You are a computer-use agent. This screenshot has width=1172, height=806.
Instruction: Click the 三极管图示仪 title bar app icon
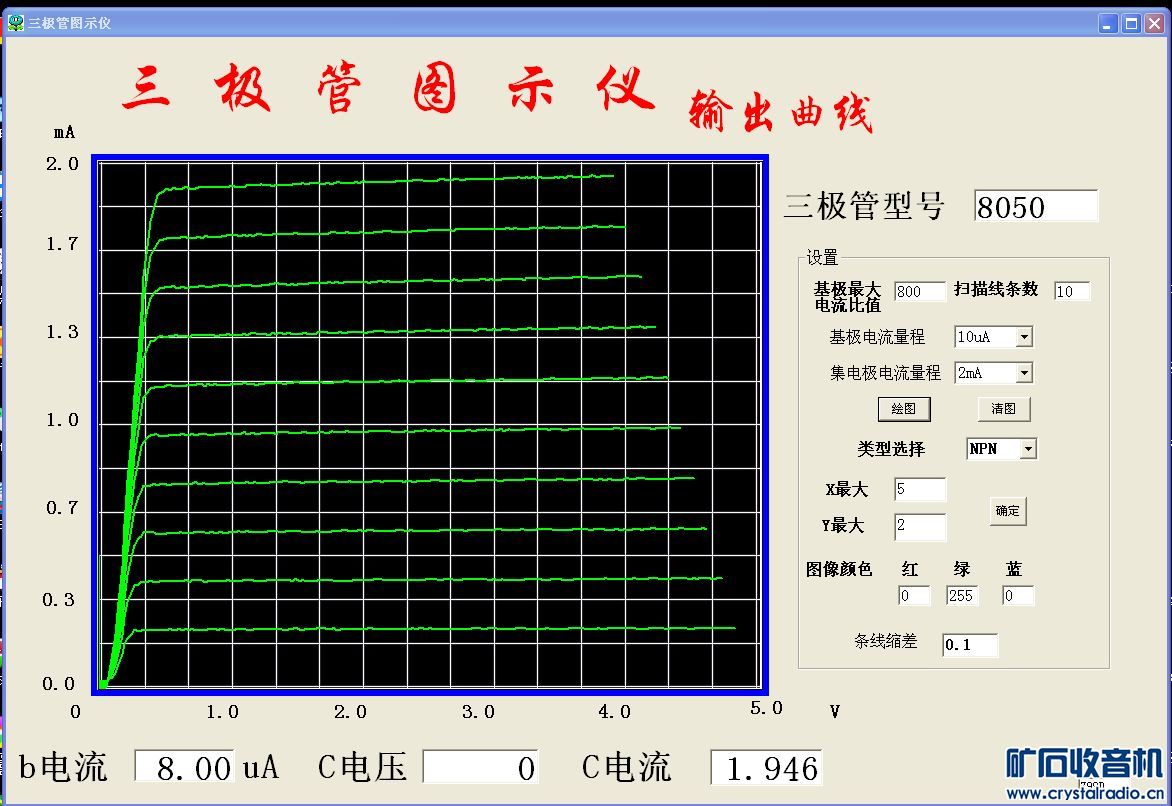15,23
